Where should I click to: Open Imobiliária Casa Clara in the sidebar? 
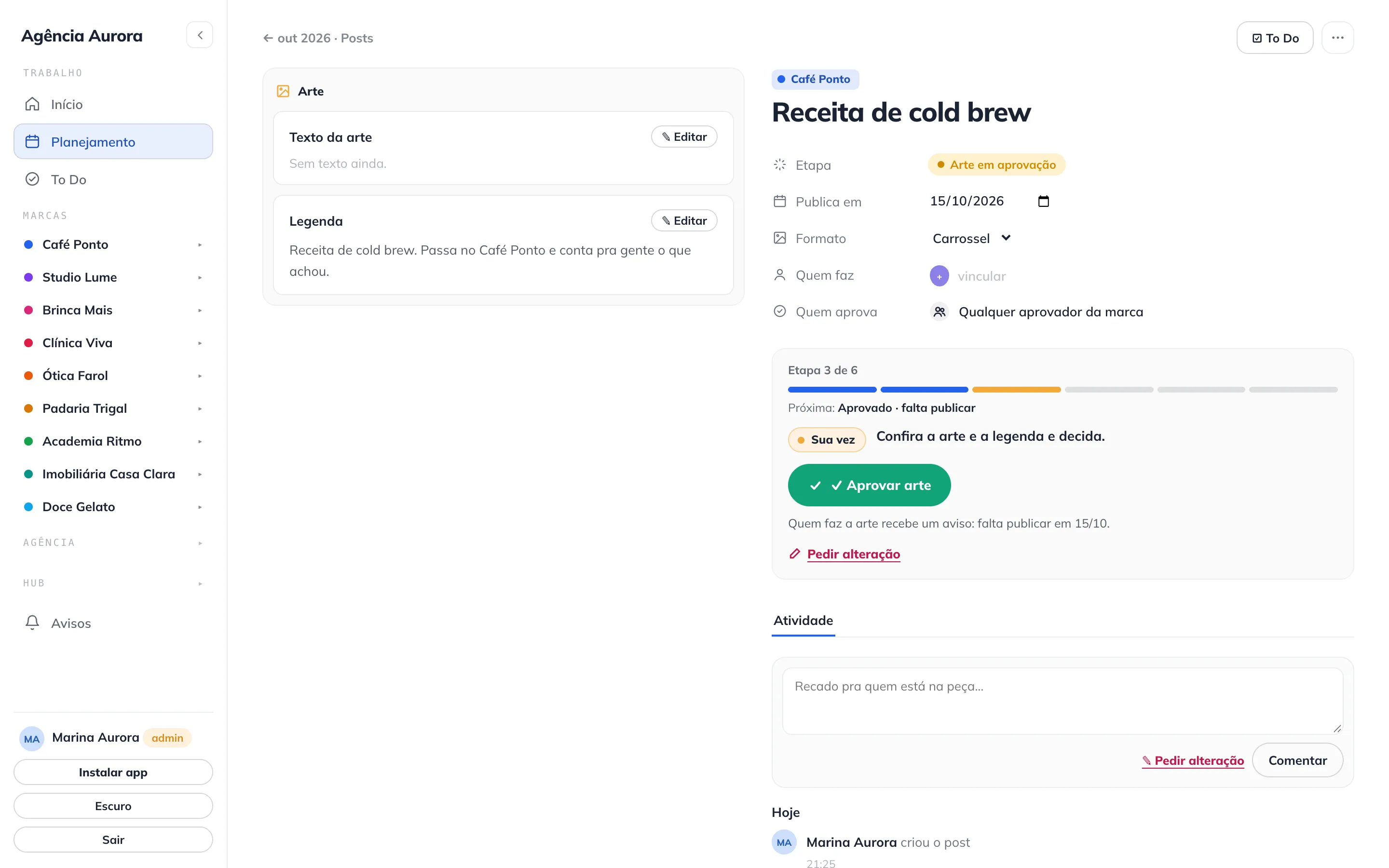[109, 474]
